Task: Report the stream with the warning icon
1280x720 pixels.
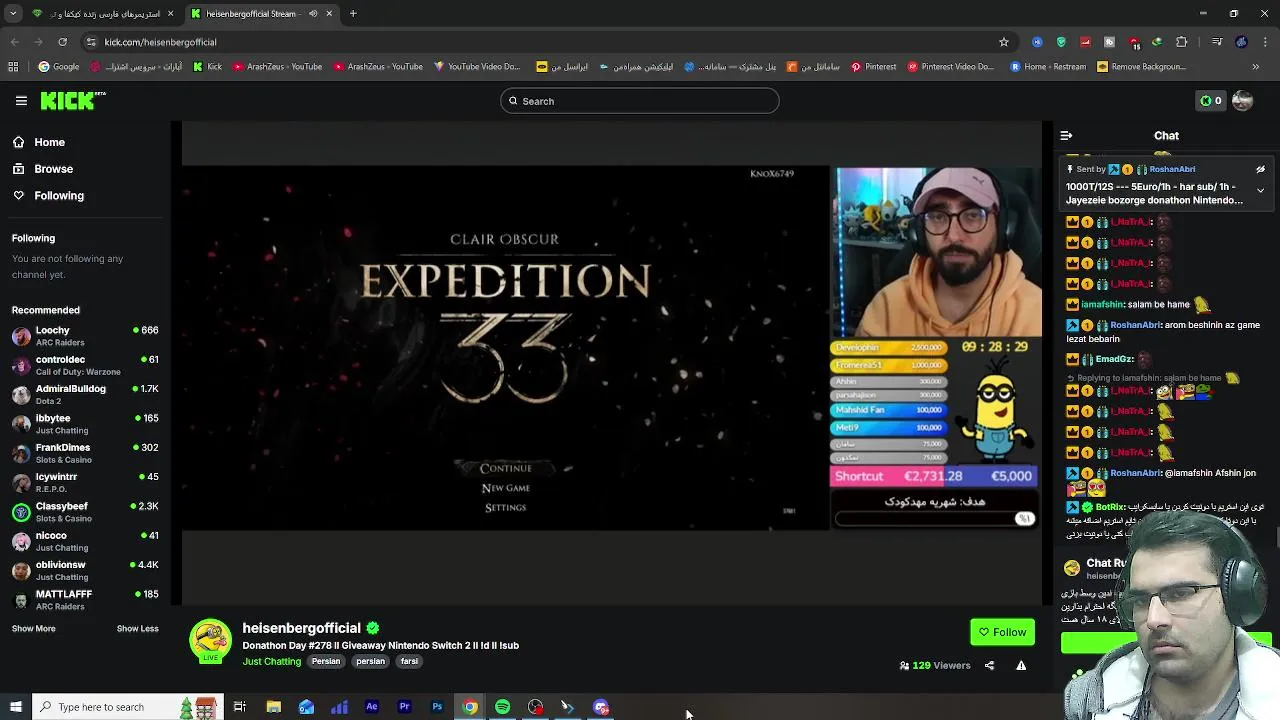Action: point(1021,665)
